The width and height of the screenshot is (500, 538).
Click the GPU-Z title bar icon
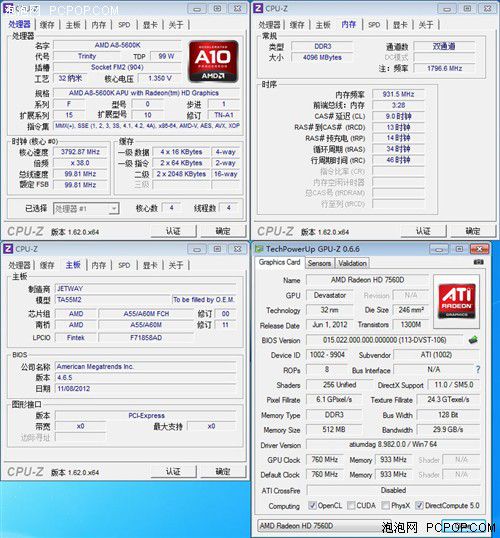point(259,249)
